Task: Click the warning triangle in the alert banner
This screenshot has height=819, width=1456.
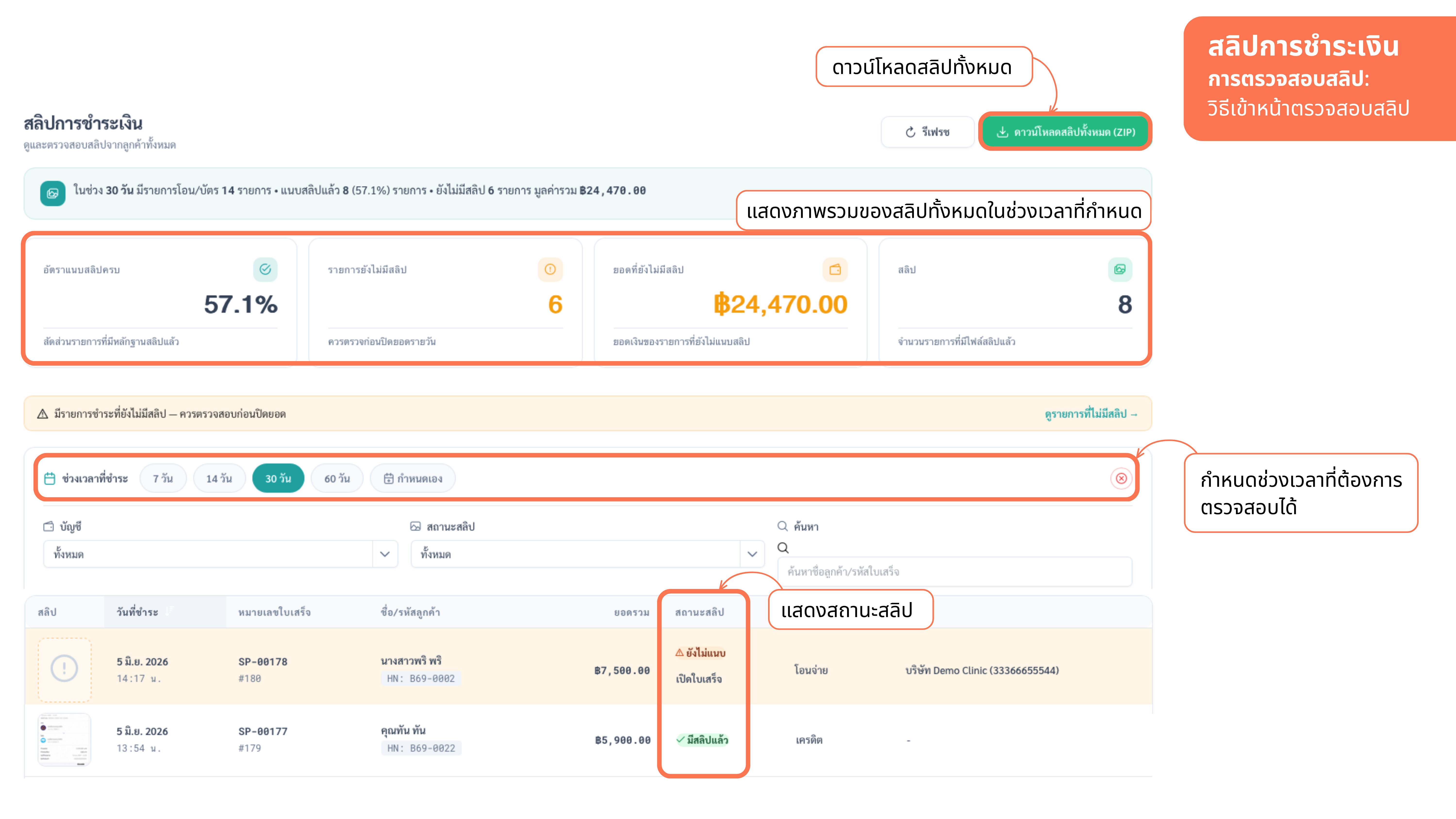Action: click(x=42, y=414)
